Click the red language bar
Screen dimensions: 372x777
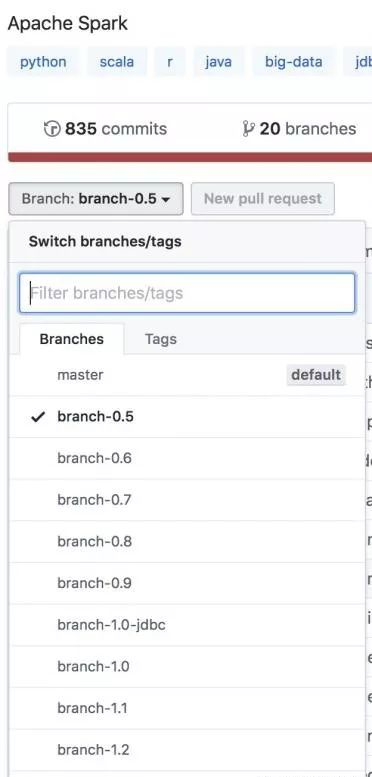(x=190, y=157)
